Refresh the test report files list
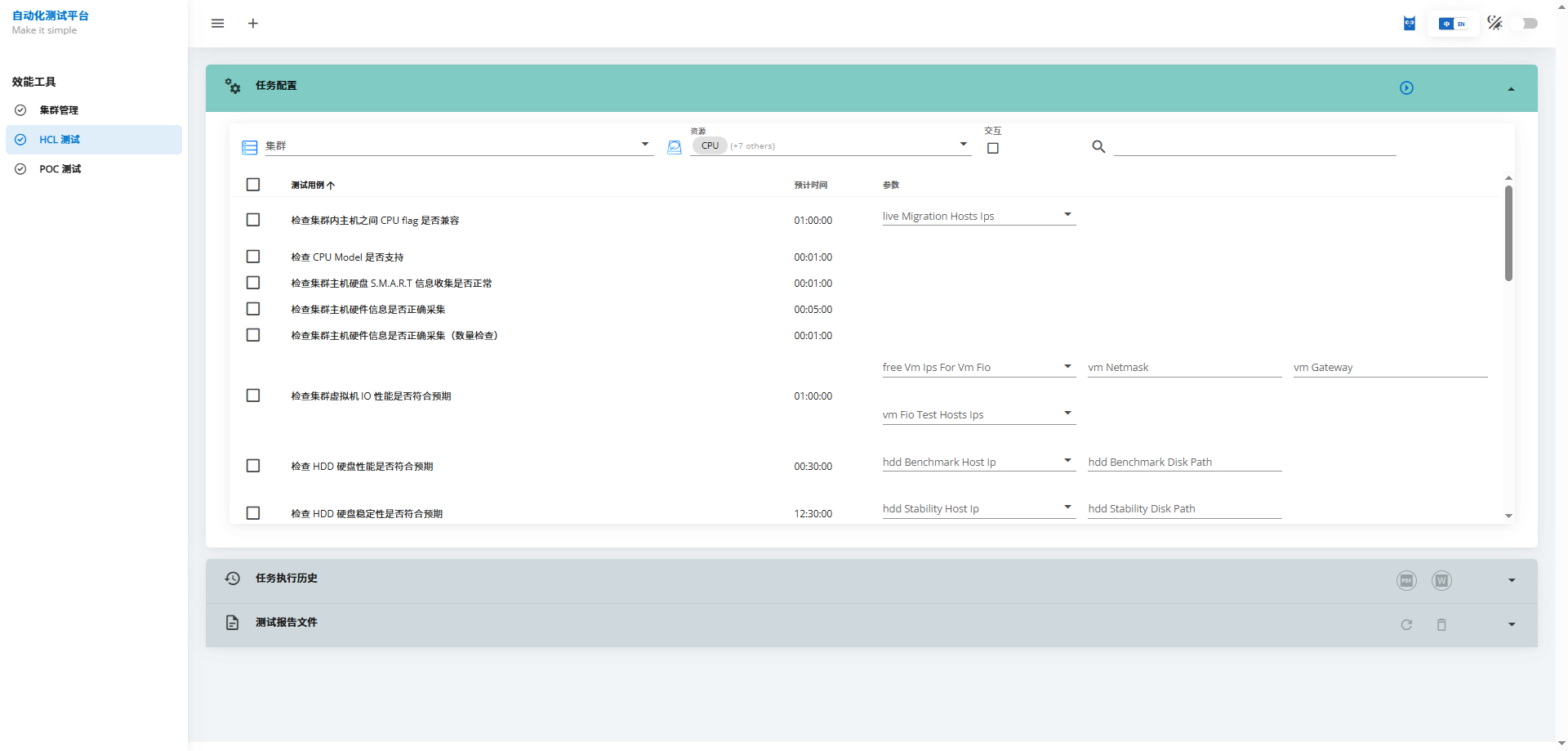This screenshot has height=751, width=1568. click(x=1406, y=625)
